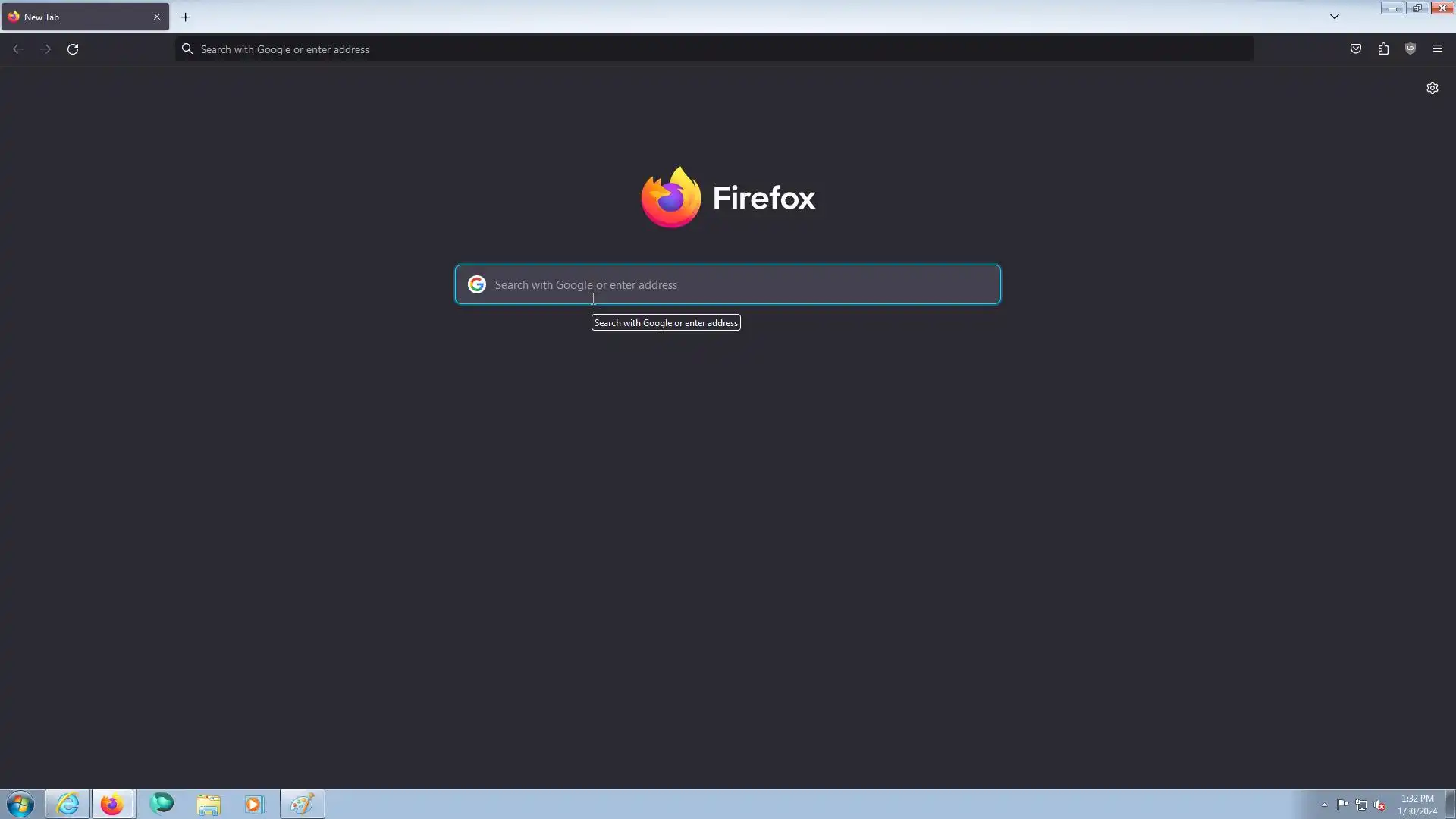Select the New Tab tab
Viewport: 1456px width, 819px height.
(76, 17)
